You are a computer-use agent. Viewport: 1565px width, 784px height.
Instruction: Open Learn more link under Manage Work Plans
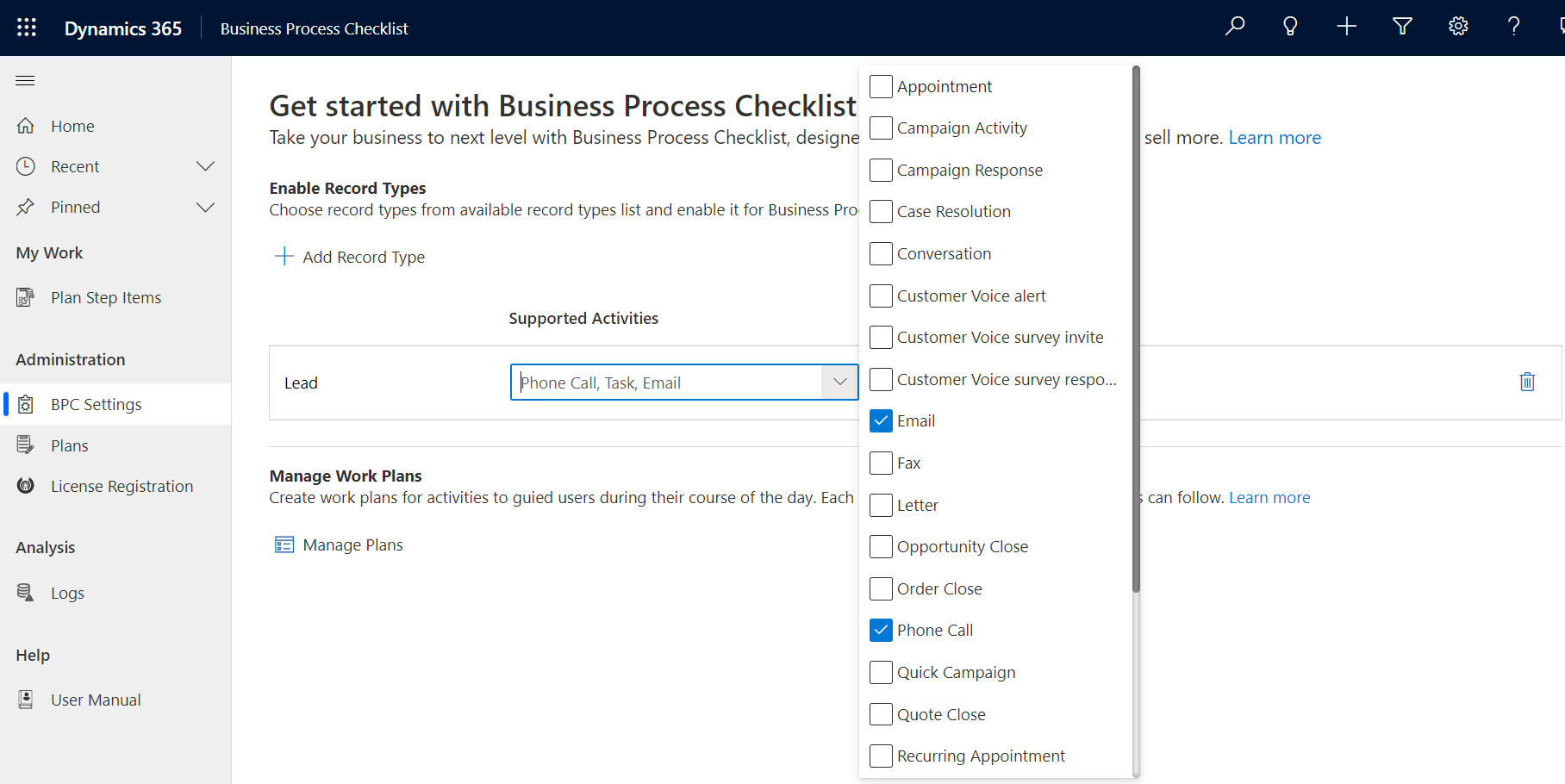coord(1269,497)
